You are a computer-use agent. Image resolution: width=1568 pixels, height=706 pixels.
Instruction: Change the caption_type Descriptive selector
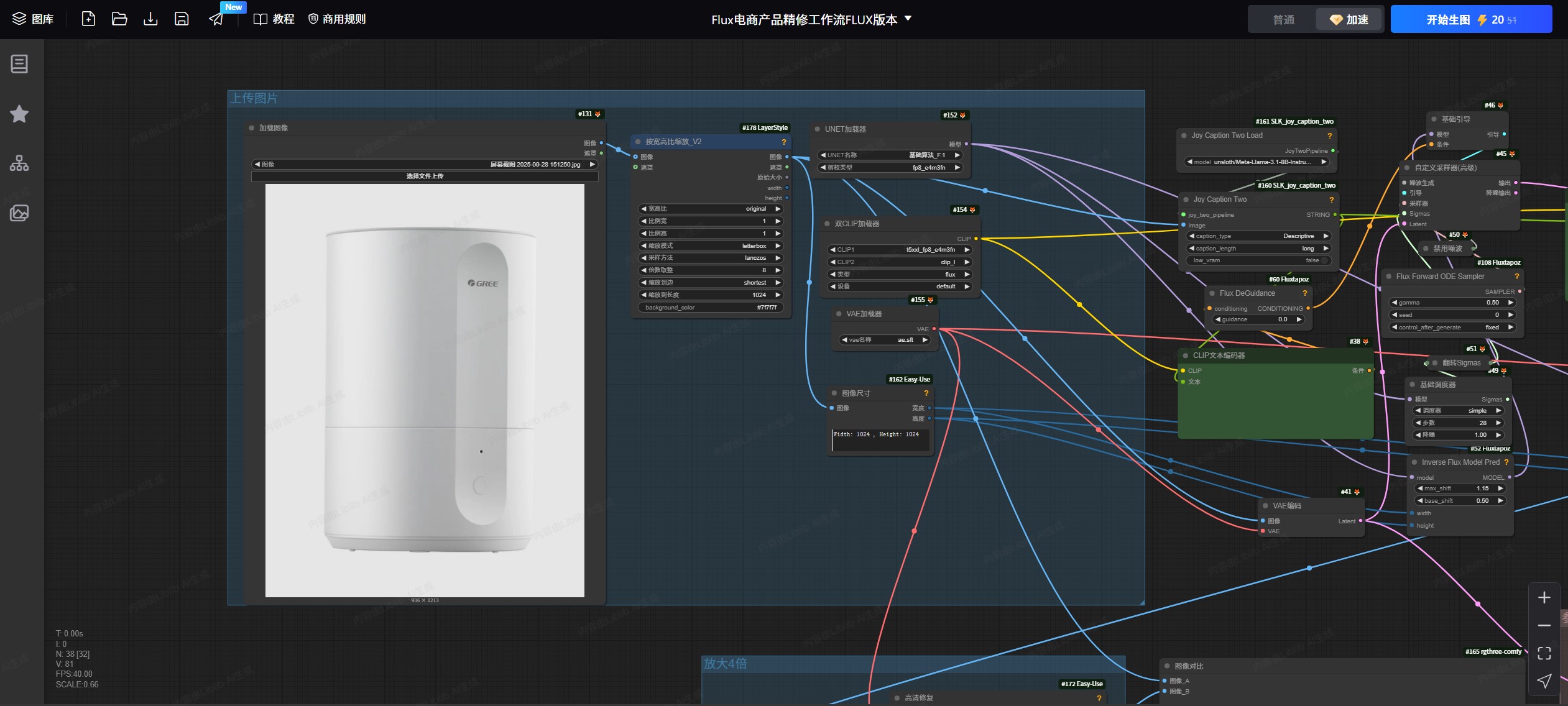pos(1259,236)
